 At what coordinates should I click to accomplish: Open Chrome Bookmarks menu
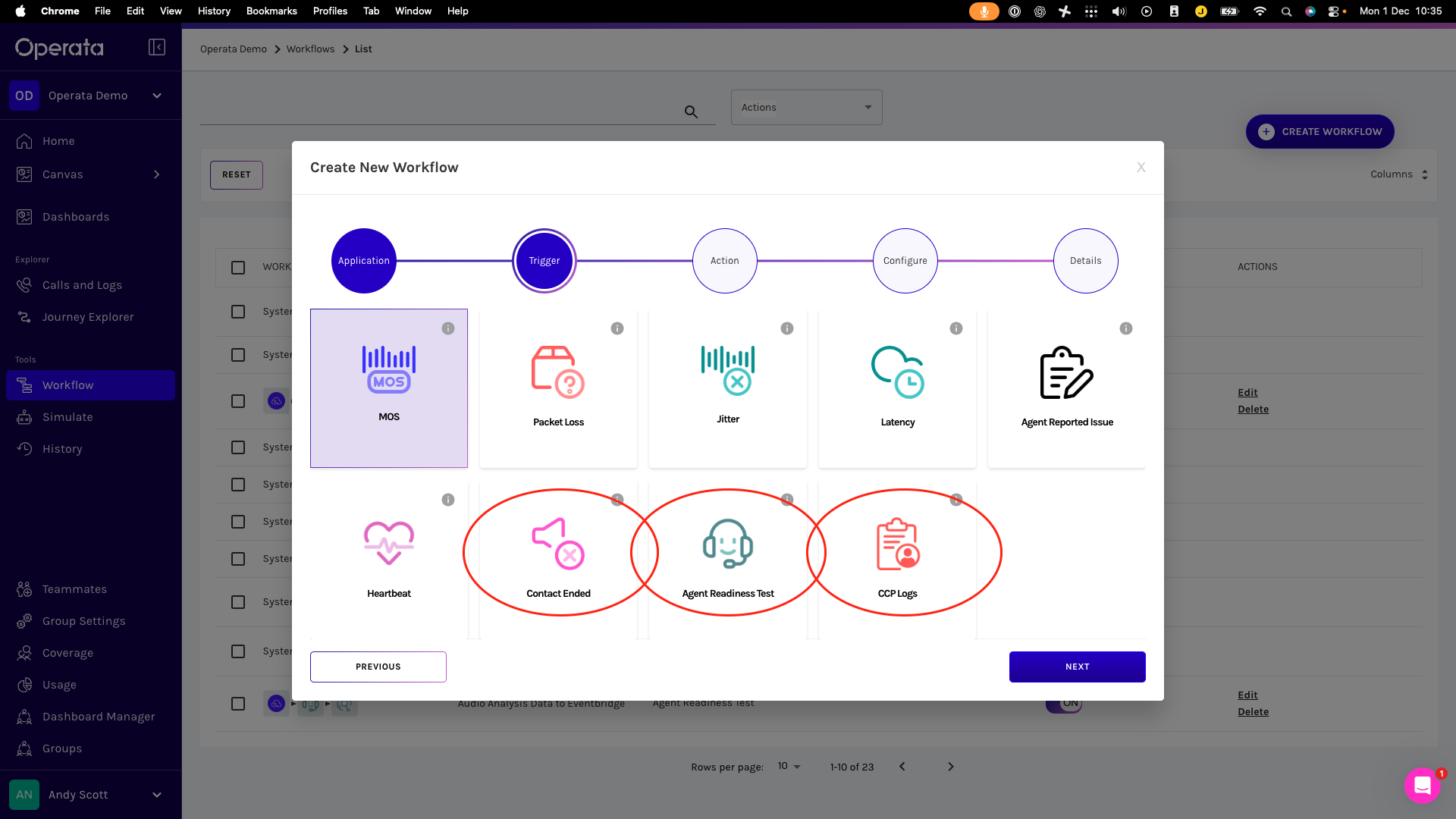coord(271,11)
